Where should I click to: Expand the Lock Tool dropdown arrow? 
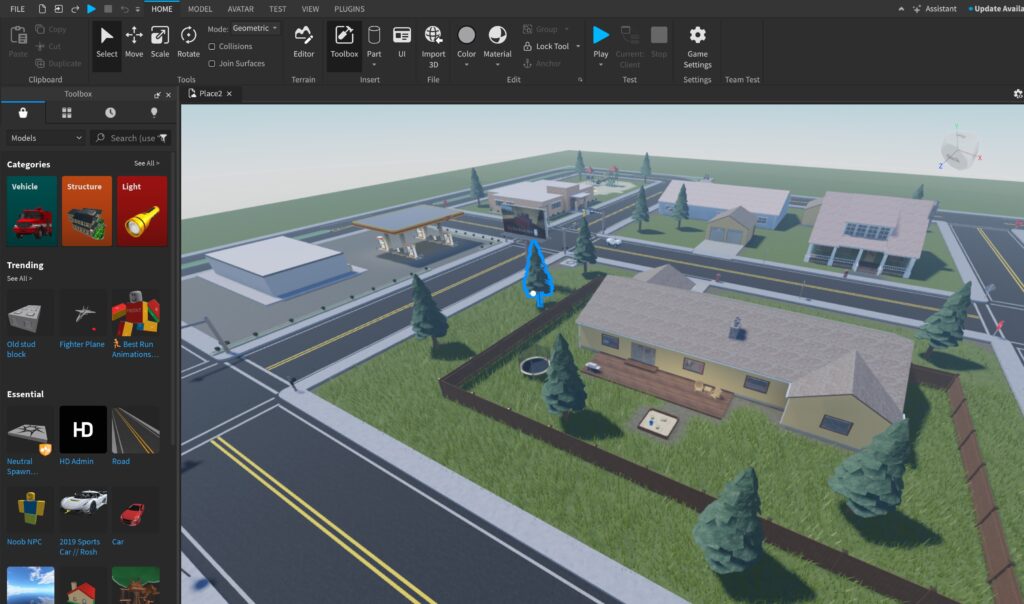point(578,46)
